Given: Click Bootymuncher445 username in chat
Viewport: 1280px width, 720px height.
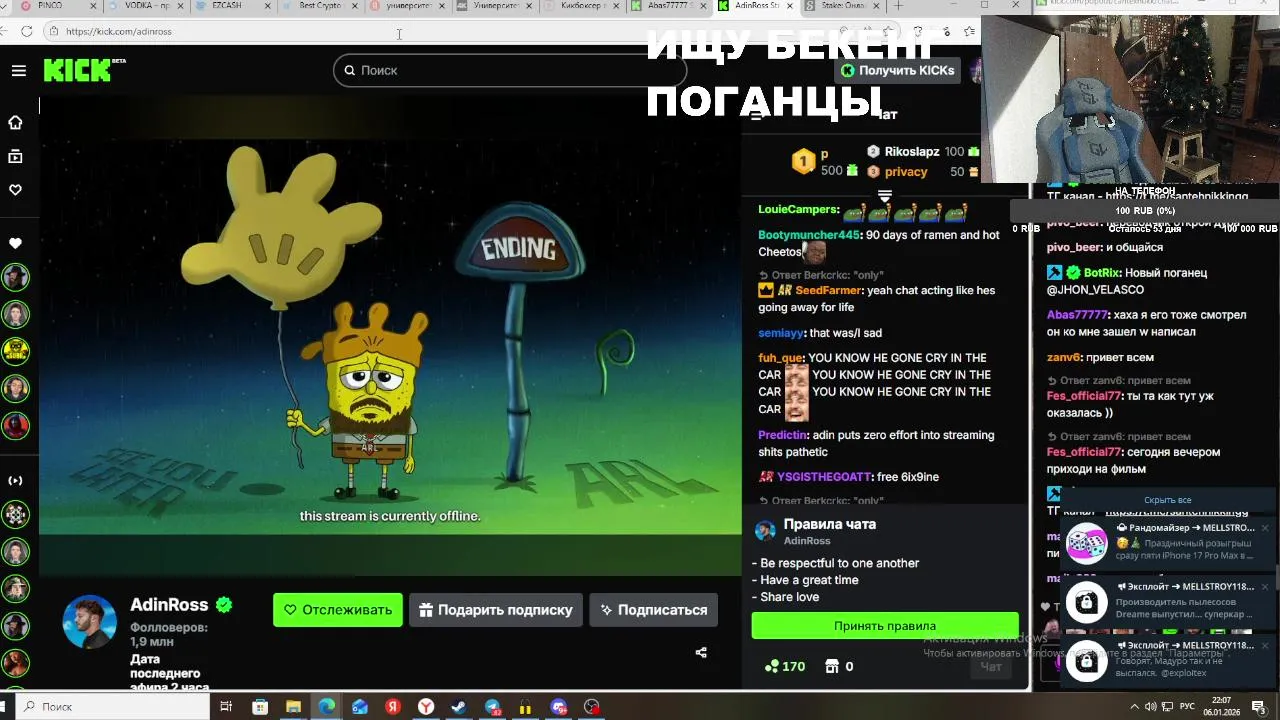Looking at the screenshot, I should click(808, 236).
